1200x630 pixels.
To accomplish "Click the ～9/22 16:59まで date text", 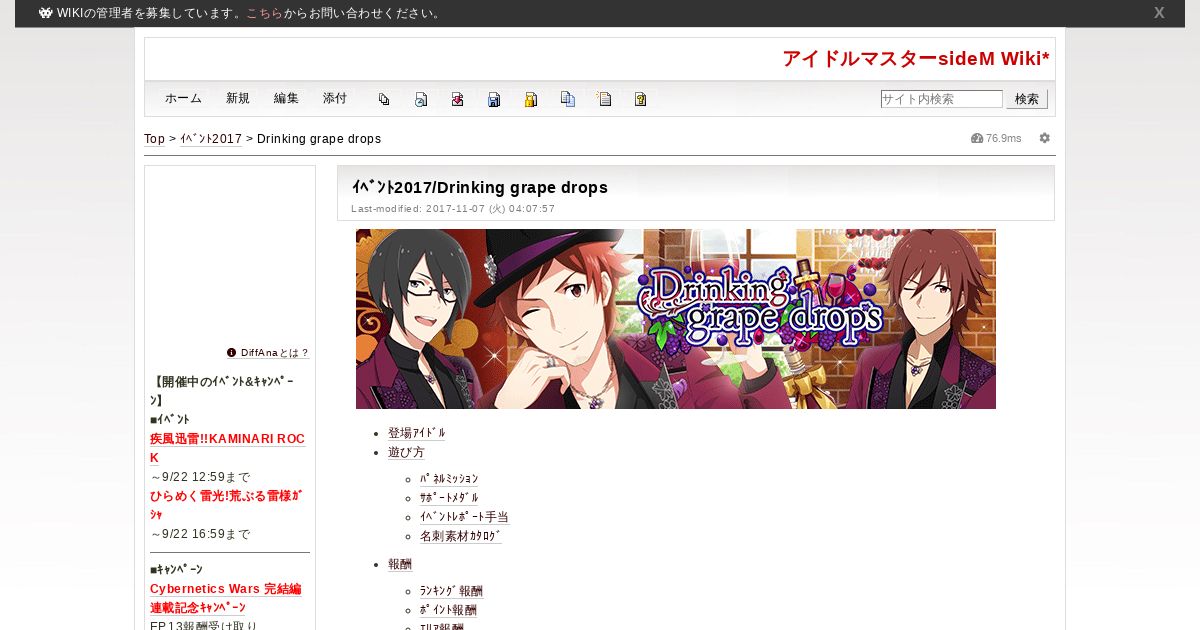I will pyautogui.click(x=200, y=534).
